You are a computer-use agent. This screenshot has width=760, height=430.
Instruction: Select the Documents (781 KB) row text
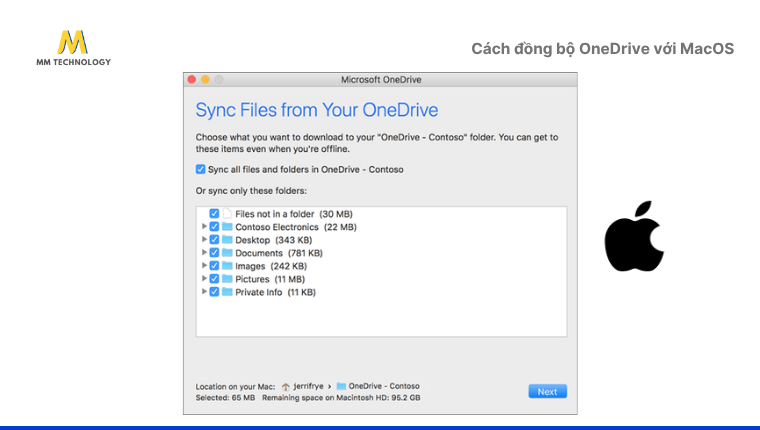[x=279, y=253]
